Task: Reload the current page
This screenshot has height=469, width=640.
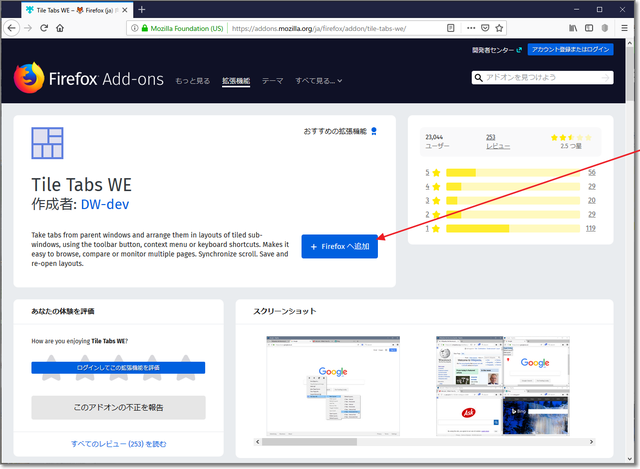Action: click(x=44, y=28)
